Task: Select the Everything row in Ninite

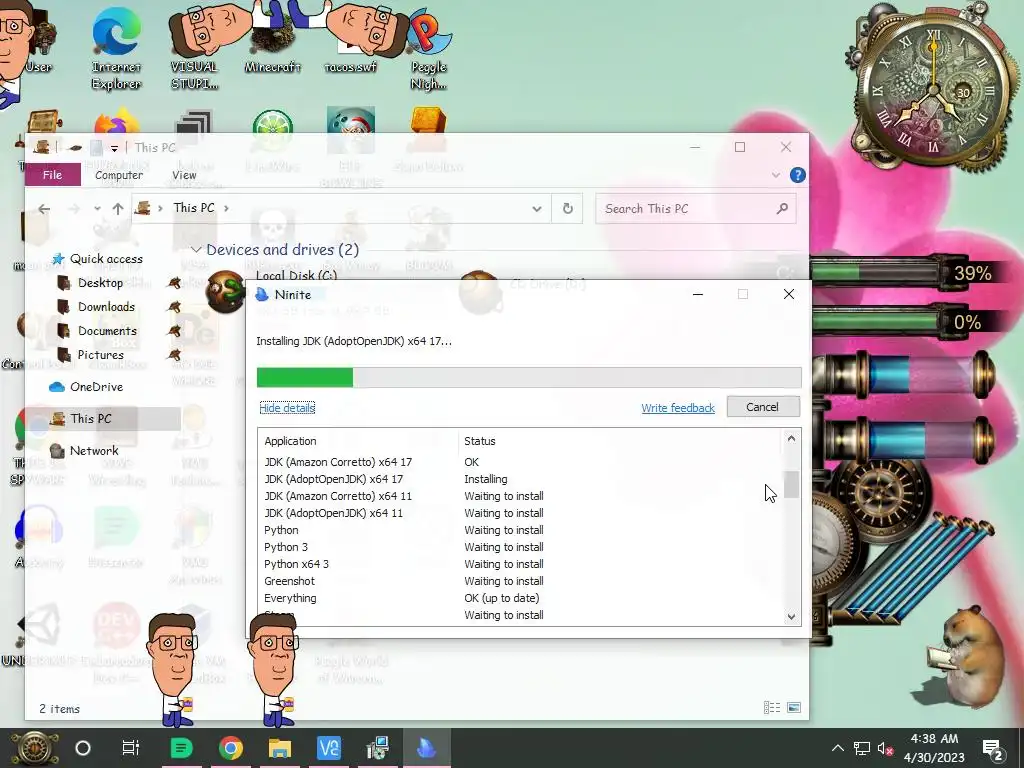Action: [520, 598]
